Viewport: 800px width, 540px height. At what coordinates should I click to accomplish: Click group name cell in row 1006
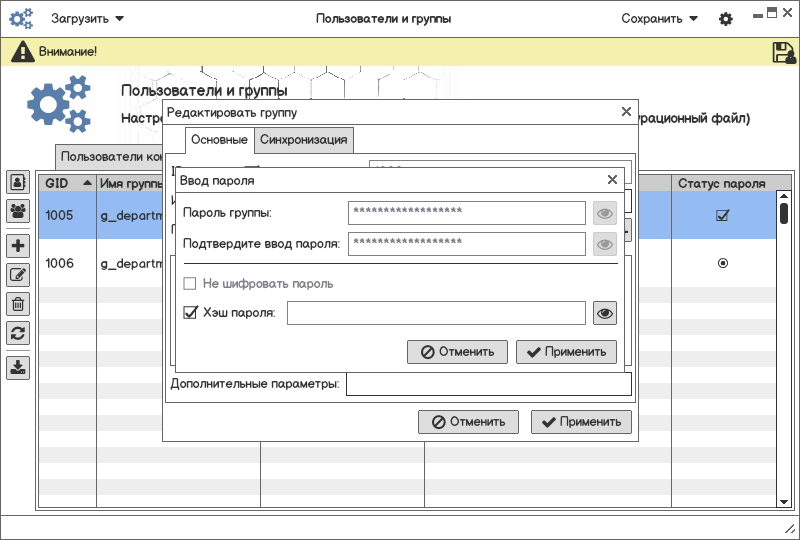130,263
